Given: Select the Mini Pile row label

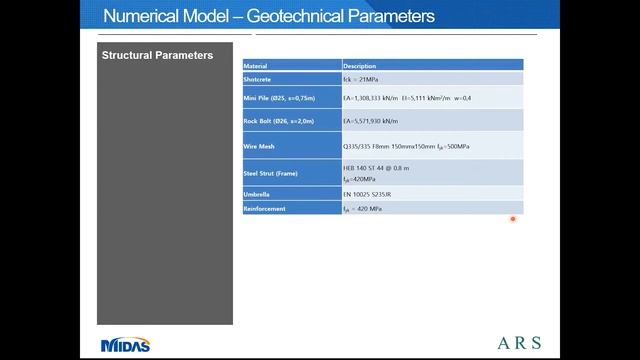Looking at the screenshot, I should click(x=292, y=98).
